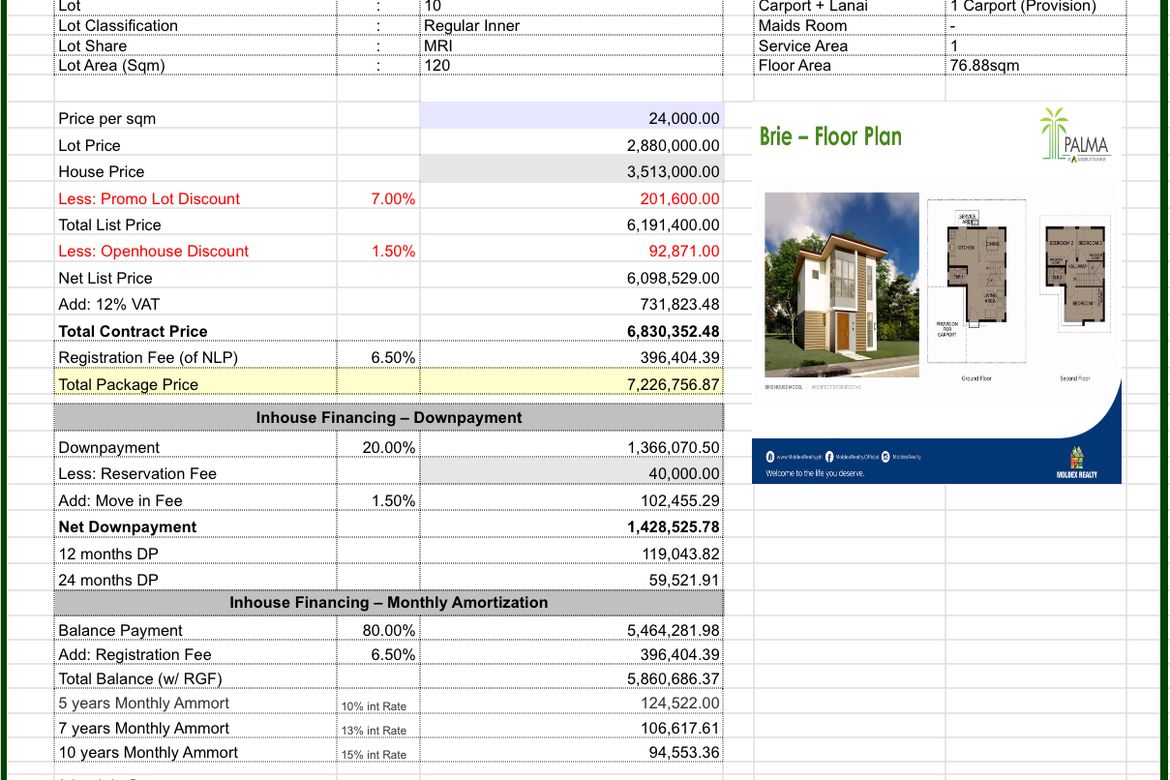Screen dimensions: 1170x780
Task: Click the third social icon in the banner
Action: [886, 457]
